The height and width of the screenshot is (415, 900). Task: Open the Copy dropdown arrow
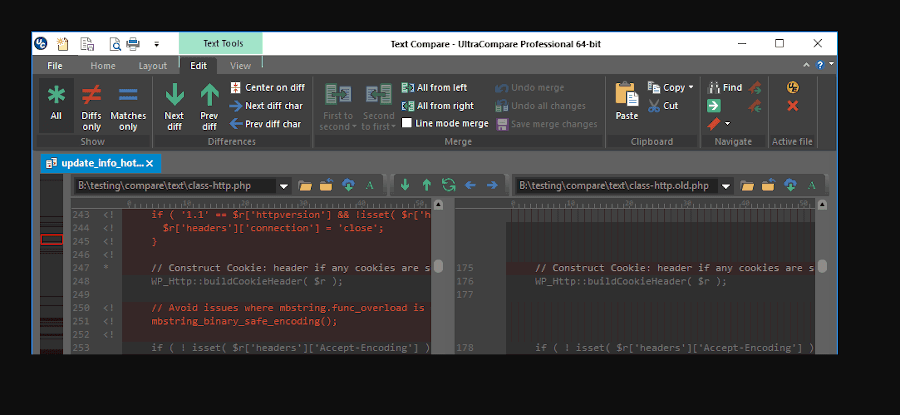(x=691, y=87)
